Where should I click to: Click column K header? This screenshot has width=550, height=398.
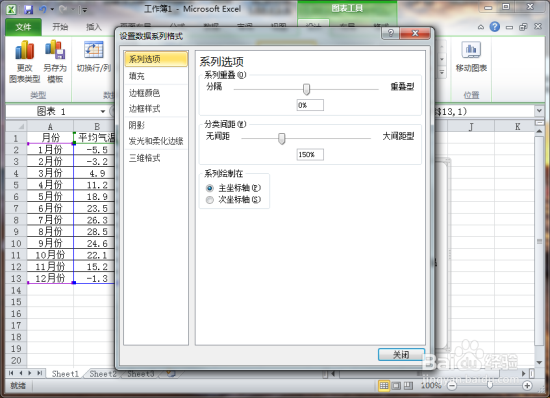517,126
